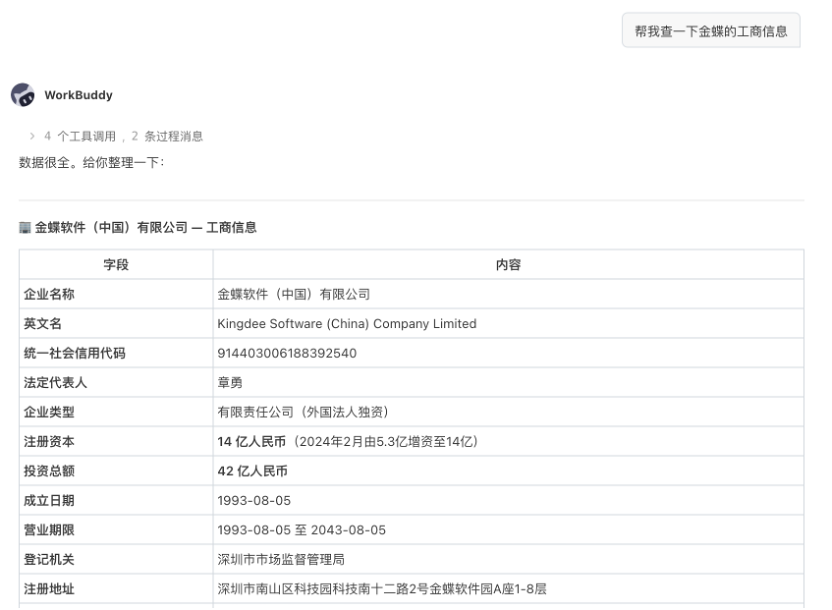The height and width of the screenshot is (610, 832).
Task: Click the company name value 金蝶软件（中国）有限公司 in table
Action: [294, 294]
